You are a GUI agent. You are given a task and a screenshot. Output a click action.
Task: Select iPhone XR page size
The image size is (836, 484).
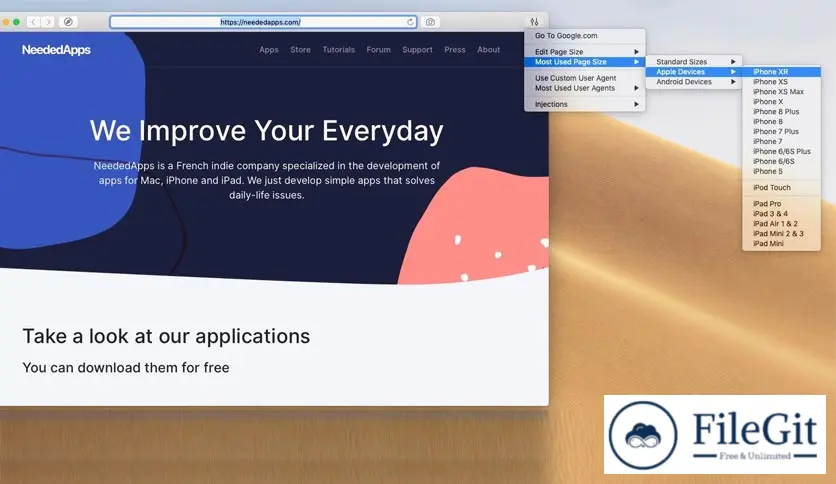(782, 71)
